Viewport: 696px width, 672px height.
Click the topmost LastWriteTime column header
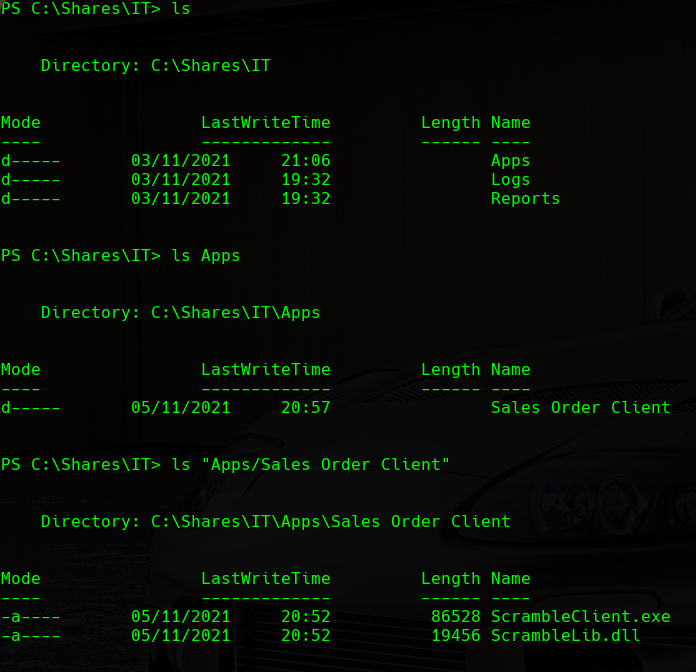[265, 123]
